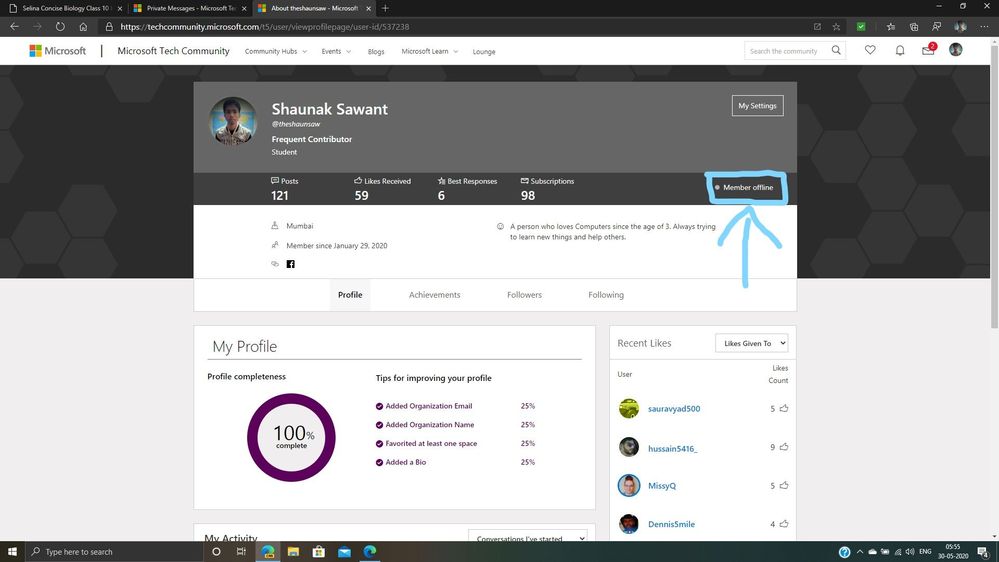Open browser Settings and more menu

pos(984,27)
